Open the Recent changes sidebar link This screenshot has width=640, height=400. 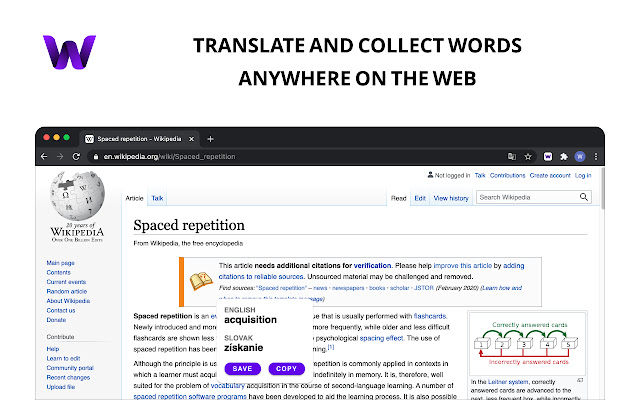click(68, 378)
